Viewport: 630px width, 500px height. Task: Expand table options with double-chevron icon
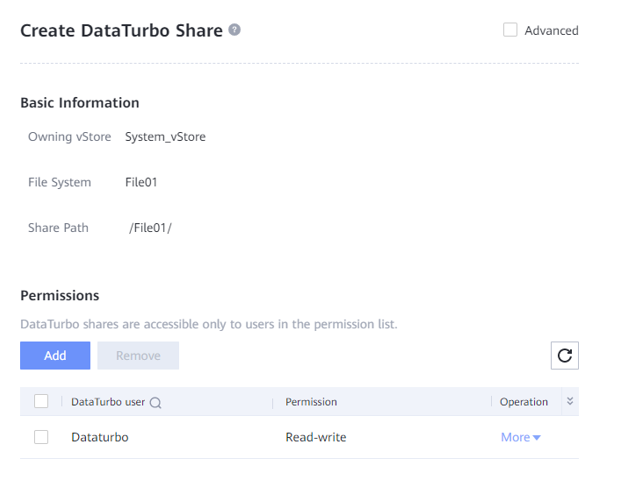coord(570,401)
